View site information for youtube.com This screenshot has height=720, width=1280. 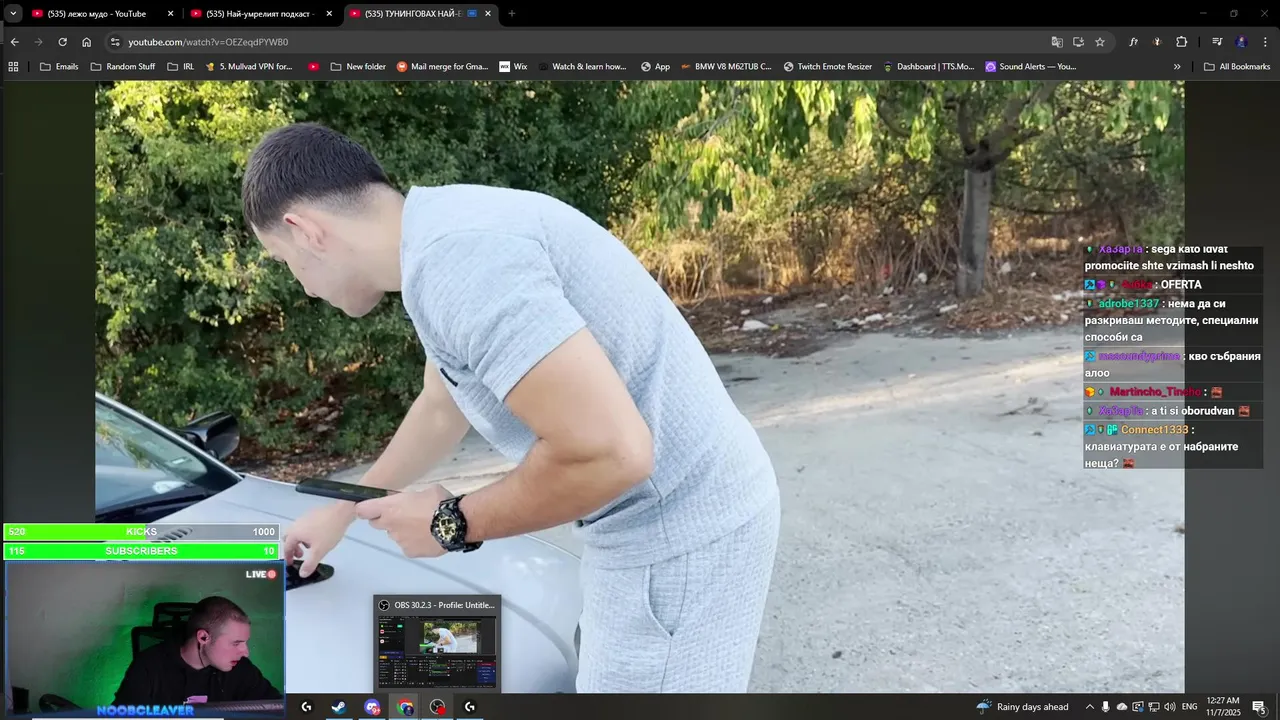(x=115, y=42)
